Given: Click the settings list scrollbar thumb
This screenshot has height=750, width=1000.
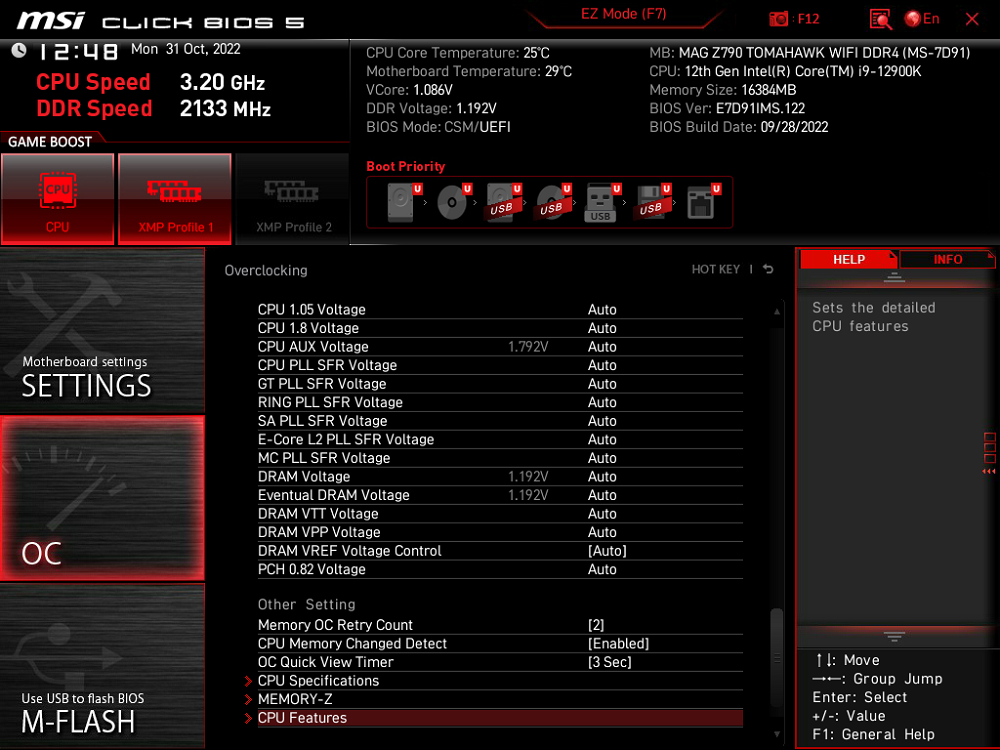Looking at the screenshot, I should click(776, 658).
